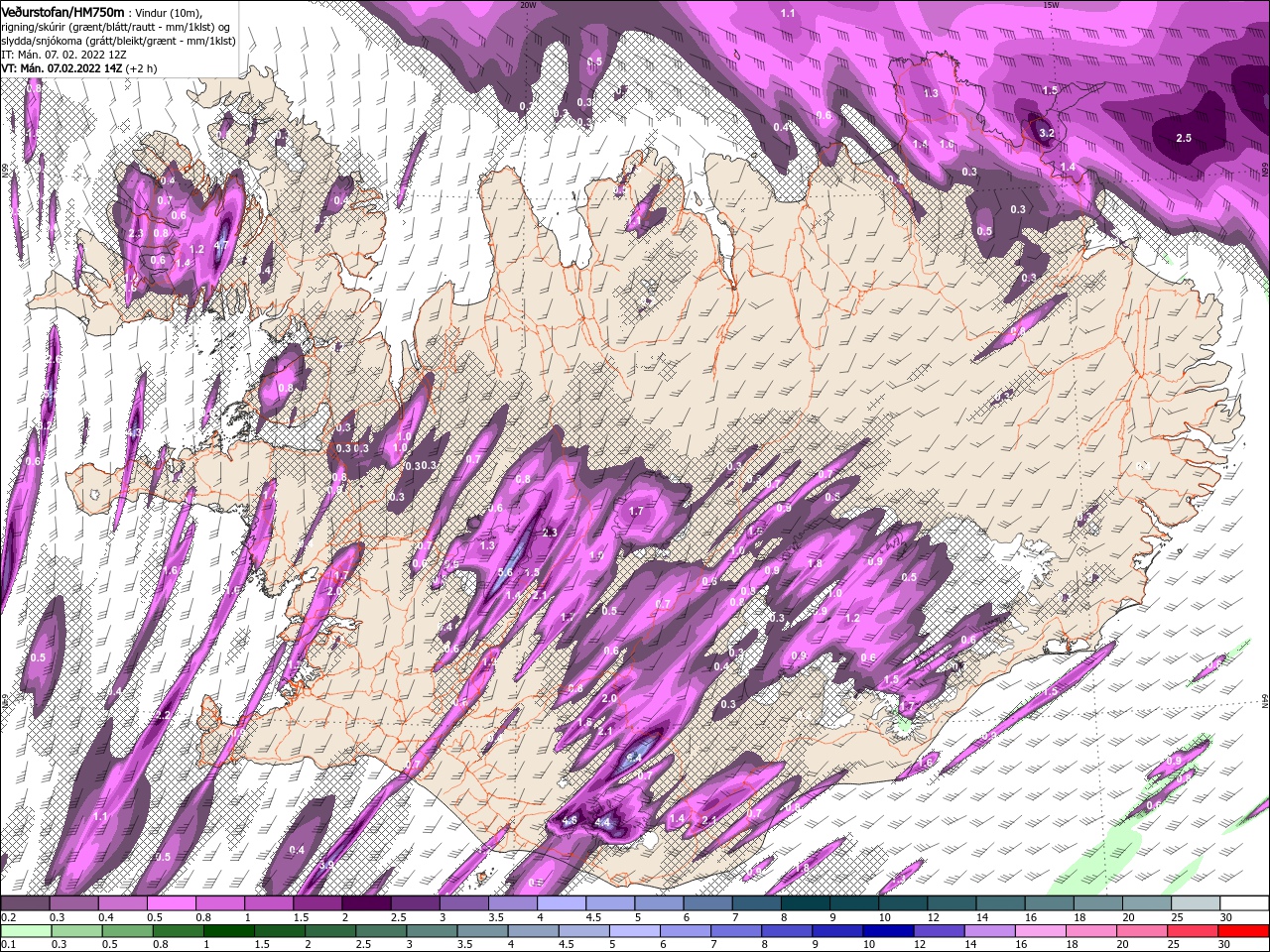Select top legend swatch between 0.5 and 0.8
Screen dimensions: 1270x952
coord(172,903)
